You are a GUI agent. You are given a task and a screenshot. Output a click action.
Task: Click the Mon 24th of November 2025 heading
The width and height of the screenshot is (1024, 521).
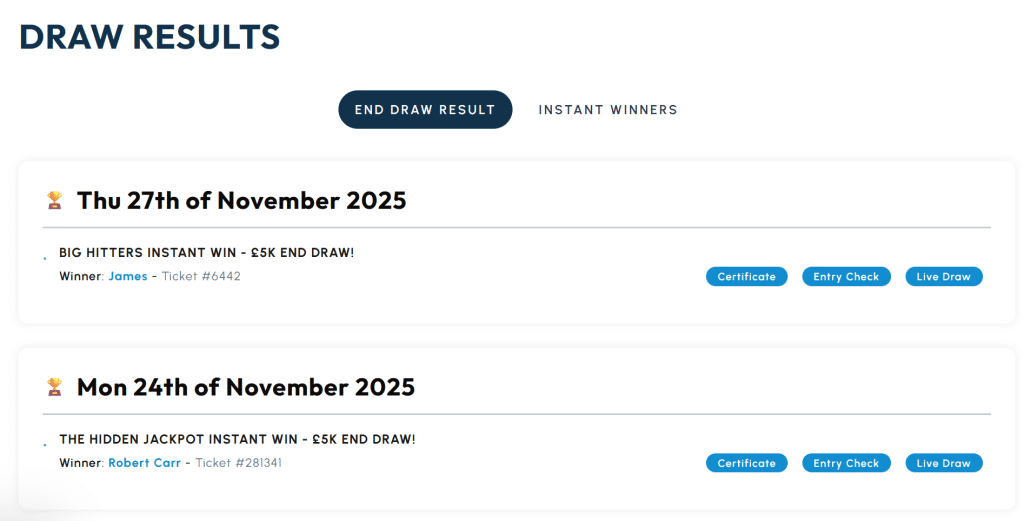coord(245,387)
